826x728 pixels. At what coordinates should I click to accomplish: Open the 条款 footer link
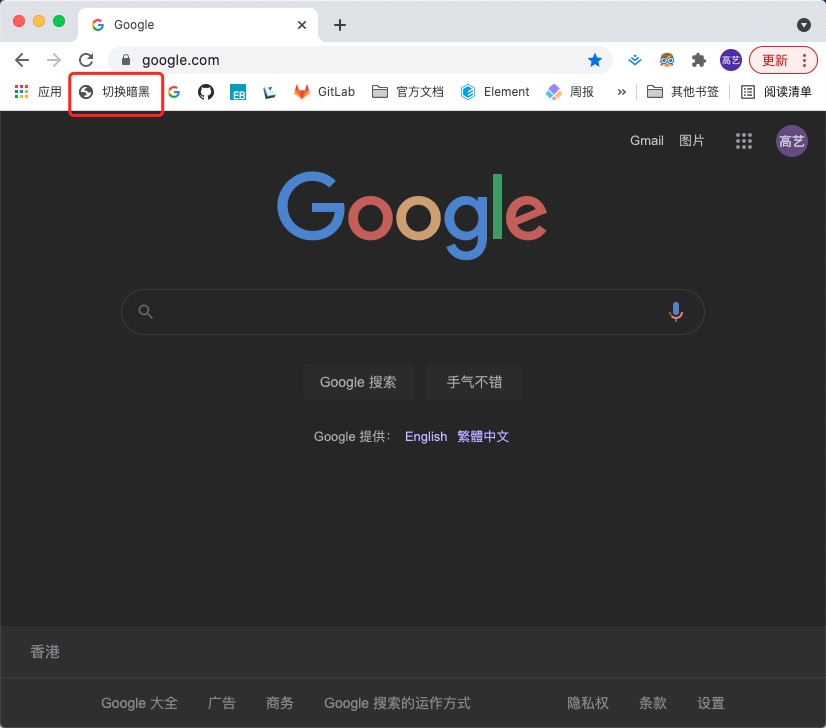[x=653, y=703]
